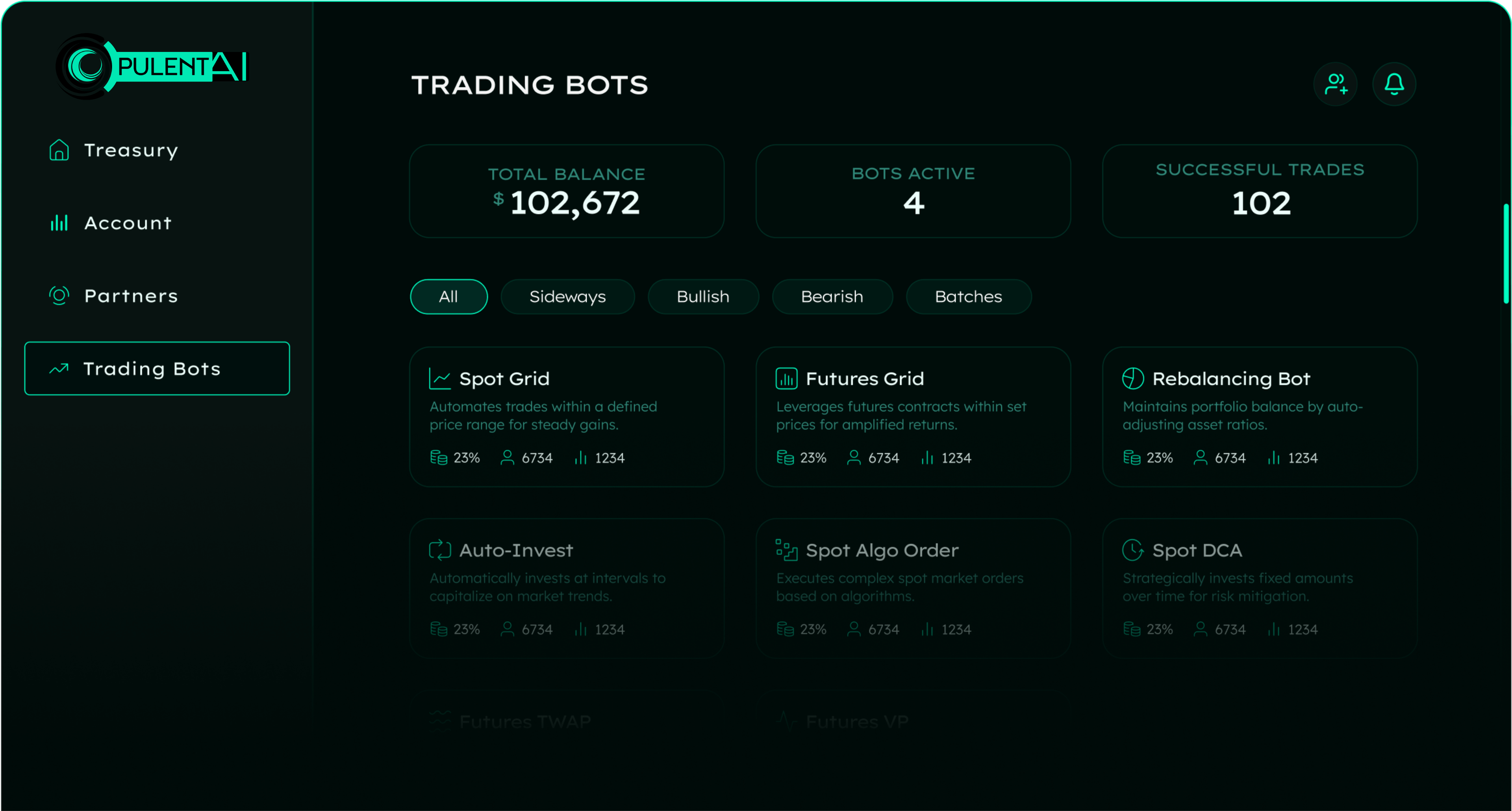
Task: Select the Rebalancing Bot pie-chart icon
Action: click(x=1132, y=378)
